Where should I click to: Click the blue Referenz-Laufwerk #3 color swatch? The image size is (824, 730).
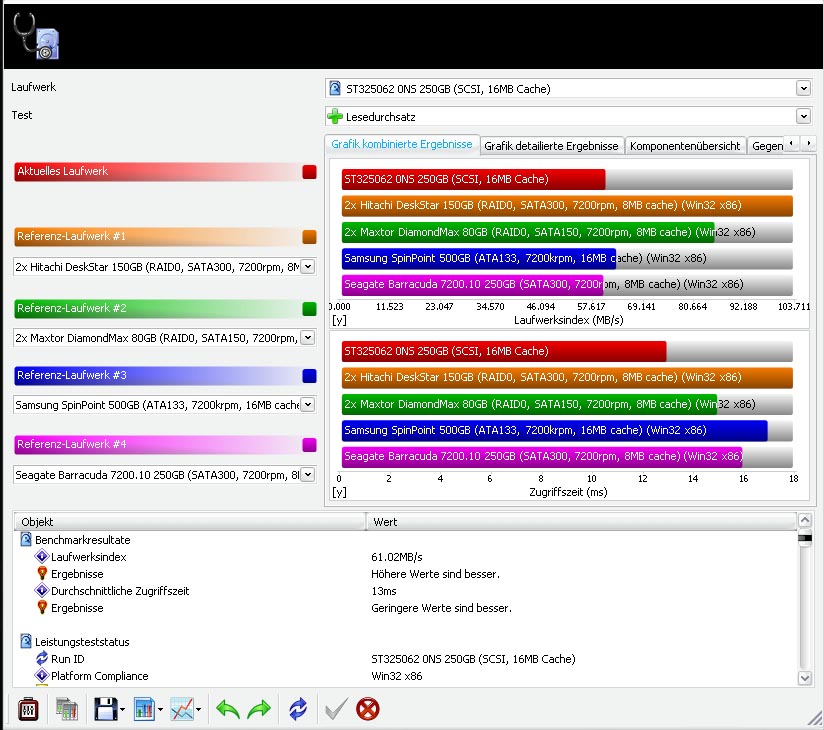(310, 376)
